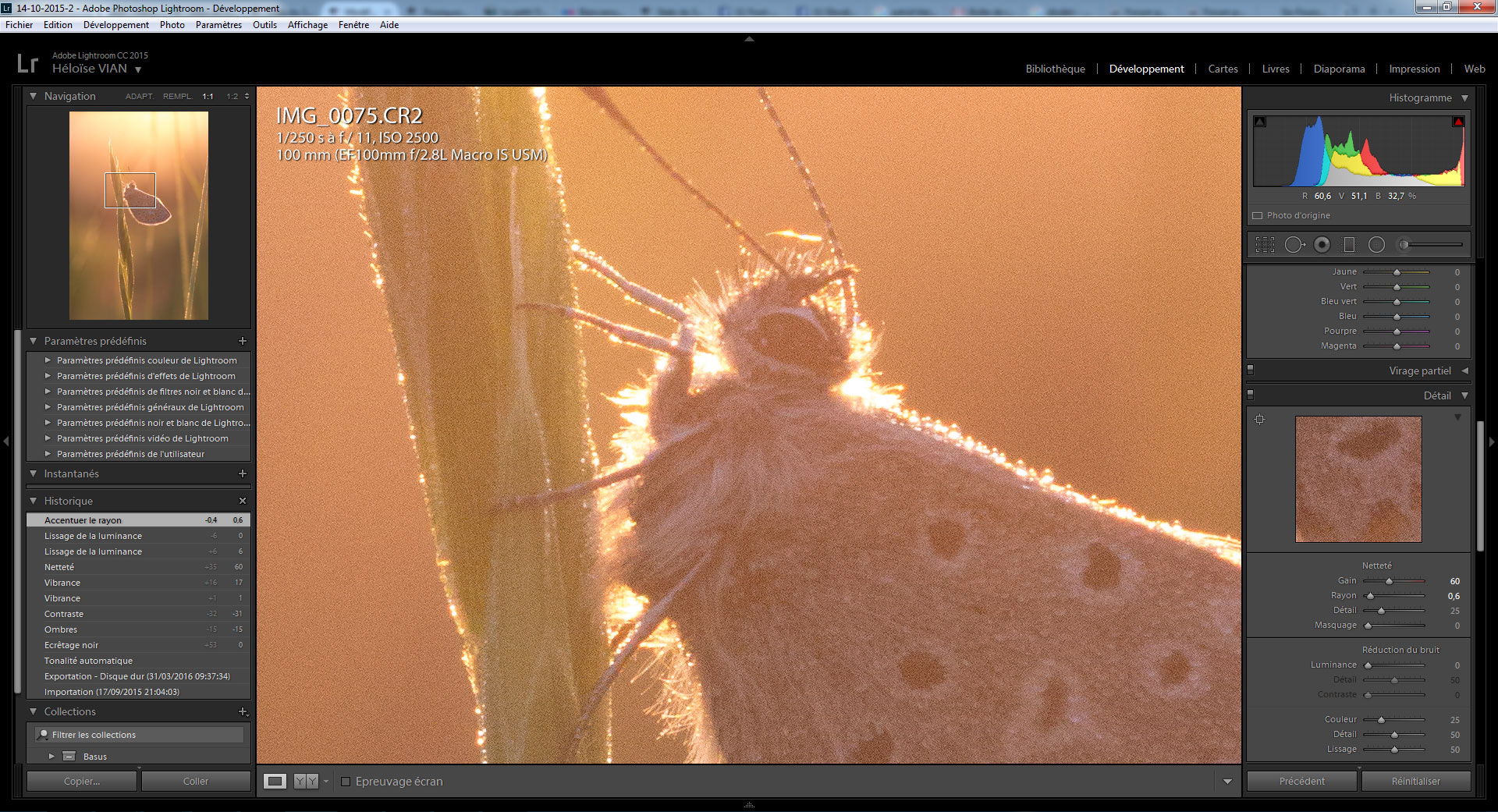The width and height of the screenshot is (1498, 812).
Task: Expand the Virage partiel panel
Action: (x=1464, y=371)
